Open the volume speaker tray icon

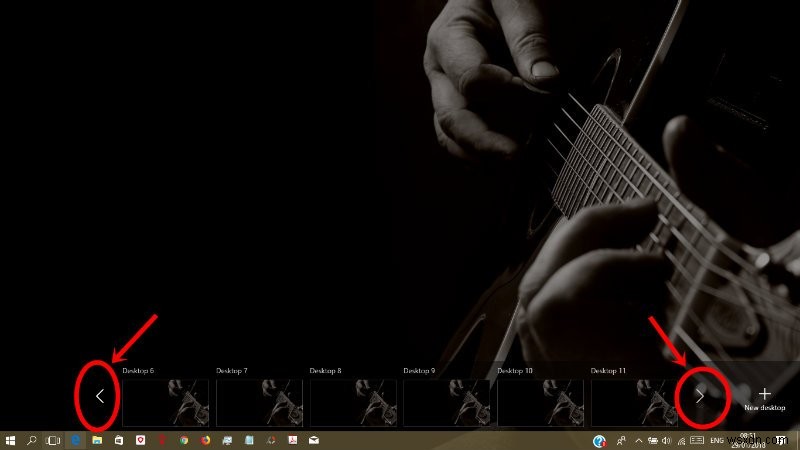pos(666,440)
